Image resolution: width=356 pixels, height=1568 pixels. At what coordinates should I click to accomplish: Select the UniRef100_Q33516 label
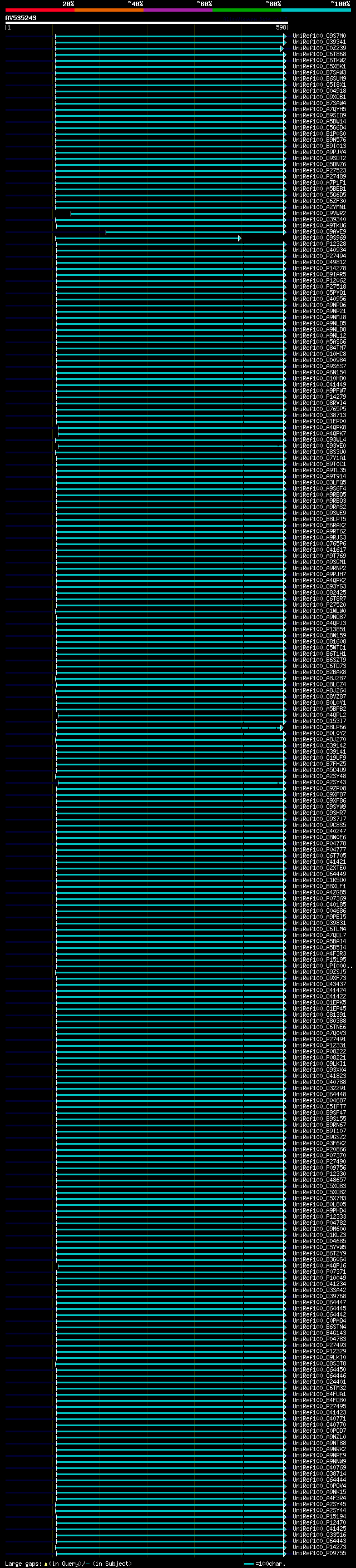319,1535
